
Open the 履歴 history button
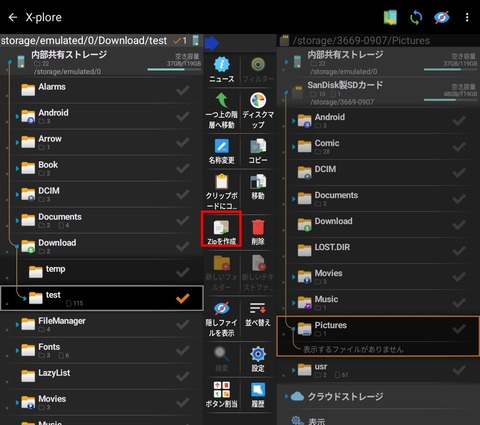258,394
